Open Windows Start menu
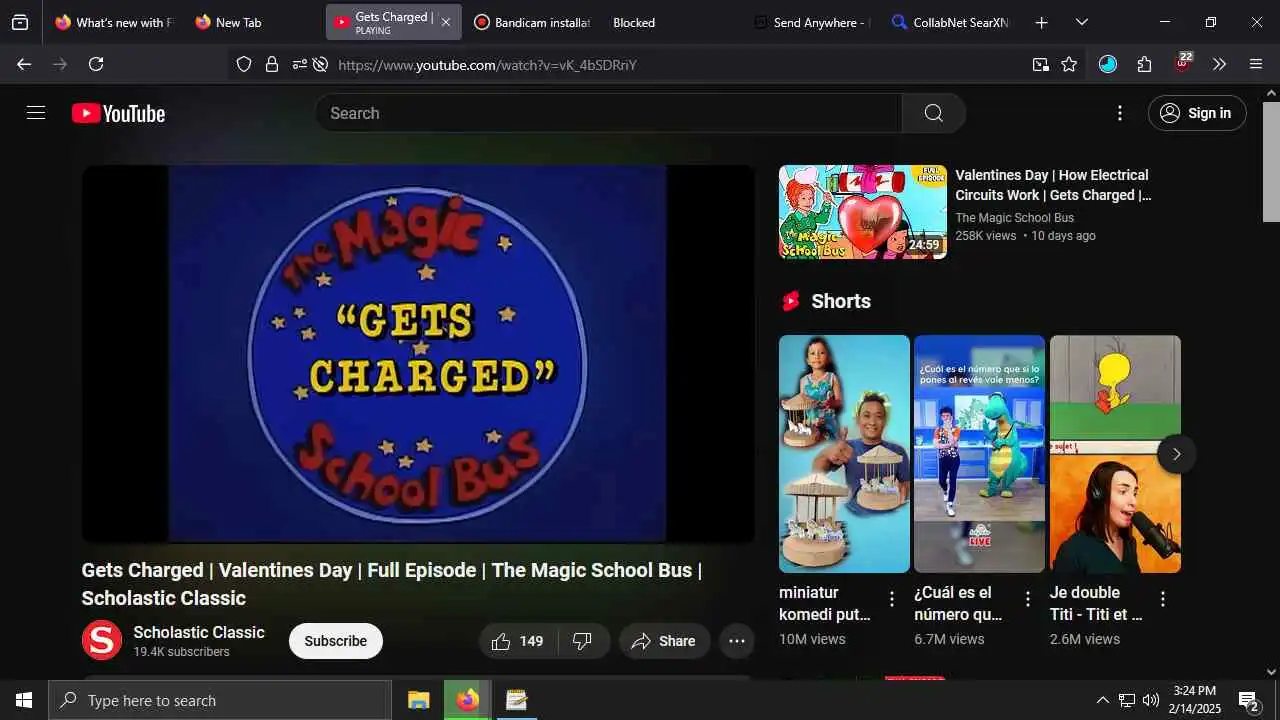 (24, 700)
